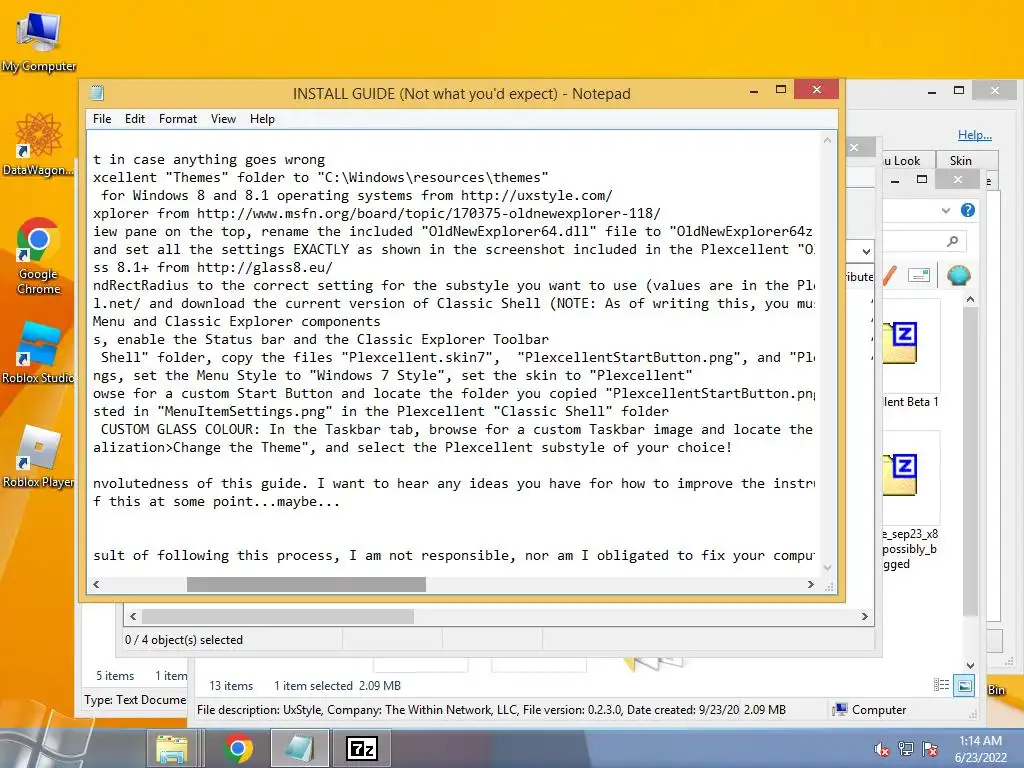Click the taskbar clock showing 1:14 AM
The width and height of the screenshot is (1024, 768).
pyautogui.click(x=980, y=749)
